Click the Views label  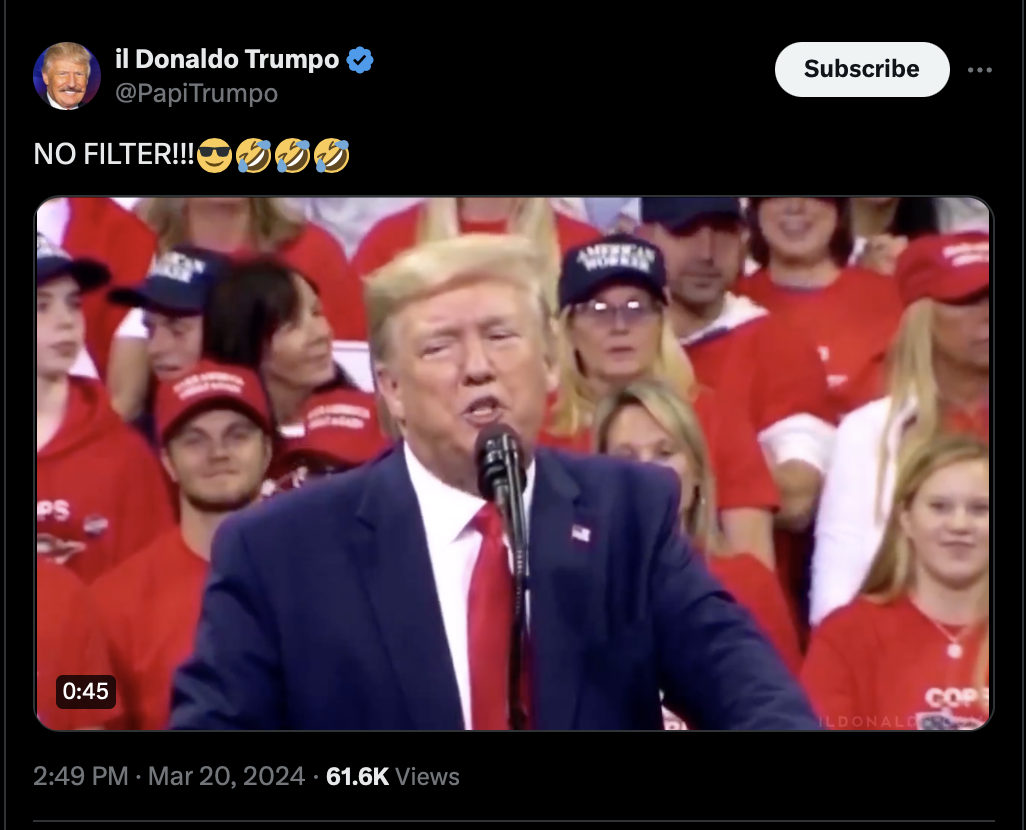[x=427, y=776]
